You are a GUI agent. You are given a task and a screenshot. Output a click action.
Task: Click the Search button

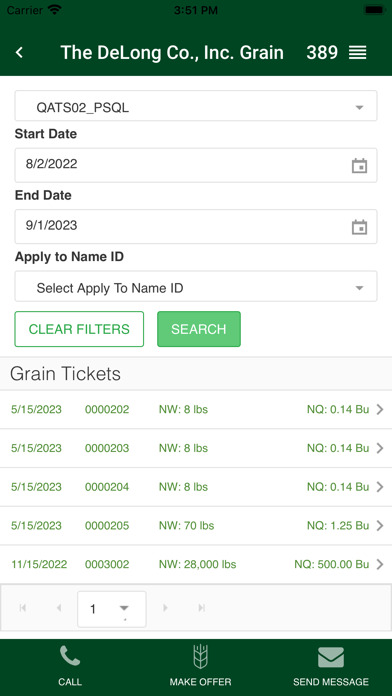[x=199, y=329]
